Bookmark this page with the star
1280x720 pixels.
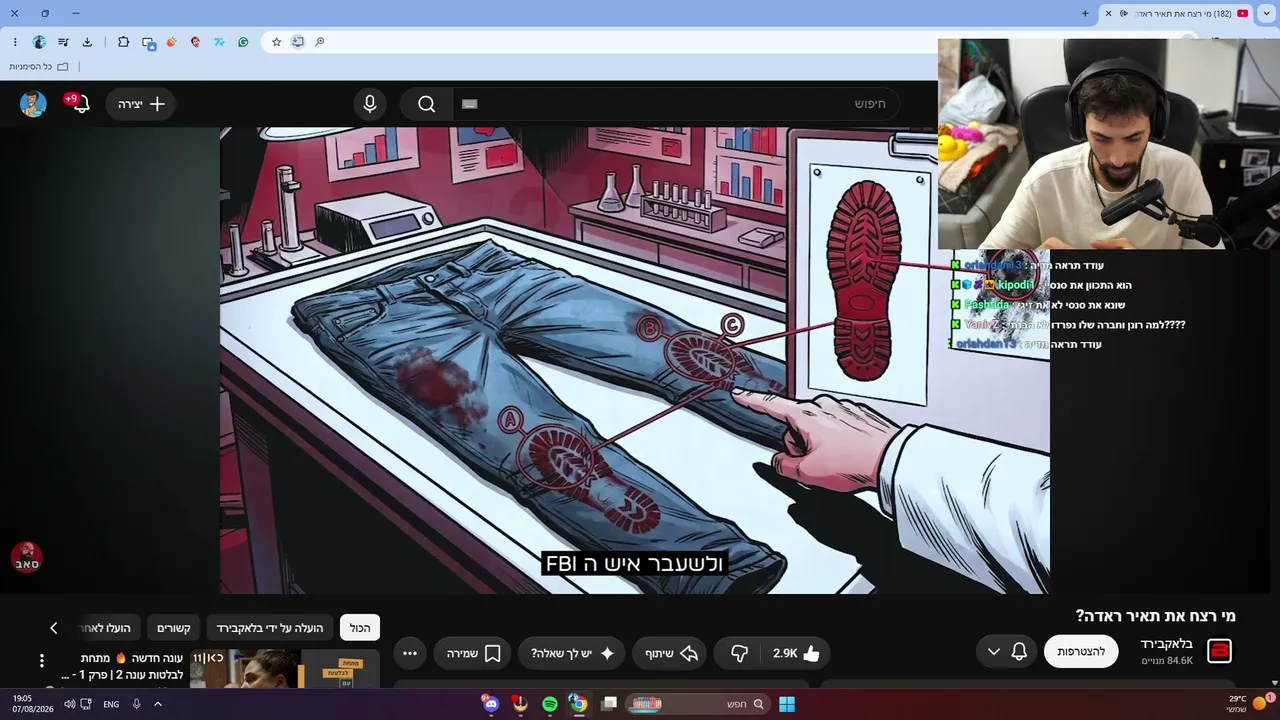click(277, 42)
